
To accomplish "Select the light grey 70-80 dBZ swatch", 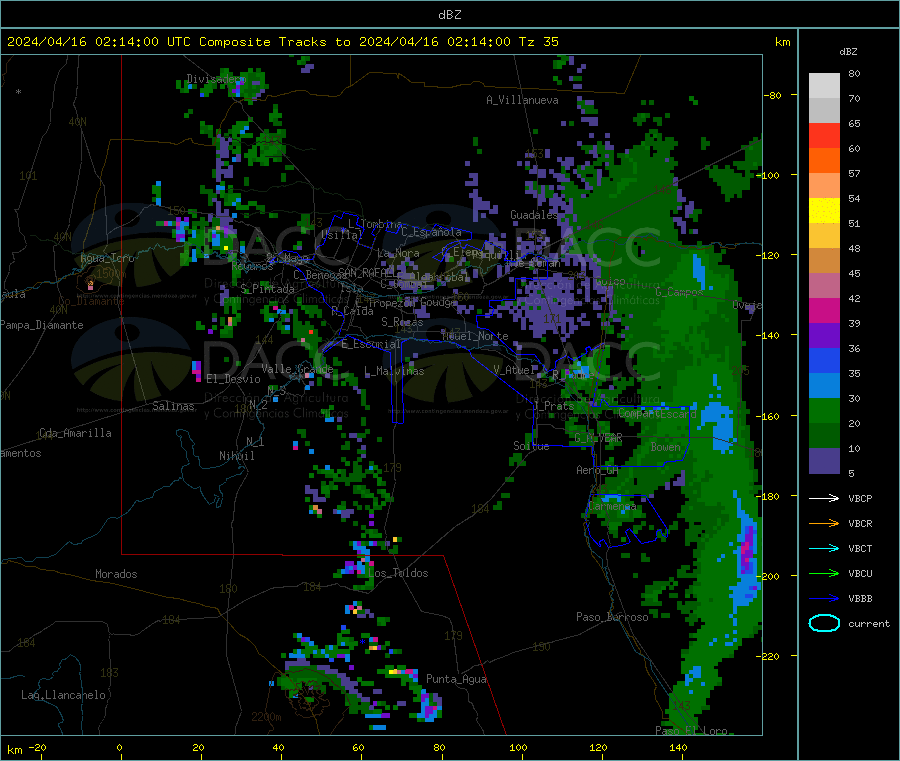I will point(824,86).
